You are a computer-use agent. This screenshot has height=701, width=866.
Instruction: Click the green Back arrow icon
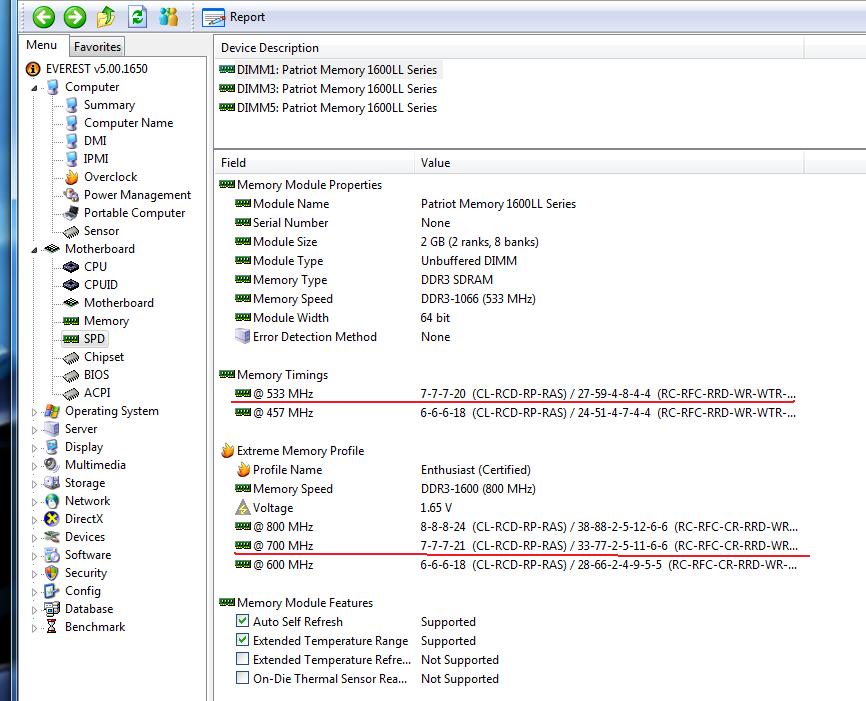click(44, 17)
